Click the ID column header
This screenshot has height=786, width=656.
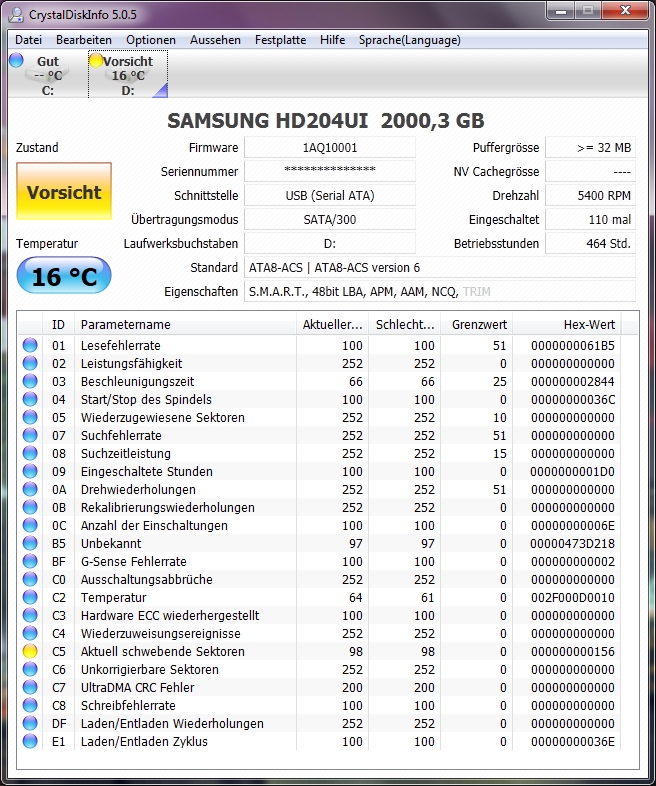[x=59, y=324]
